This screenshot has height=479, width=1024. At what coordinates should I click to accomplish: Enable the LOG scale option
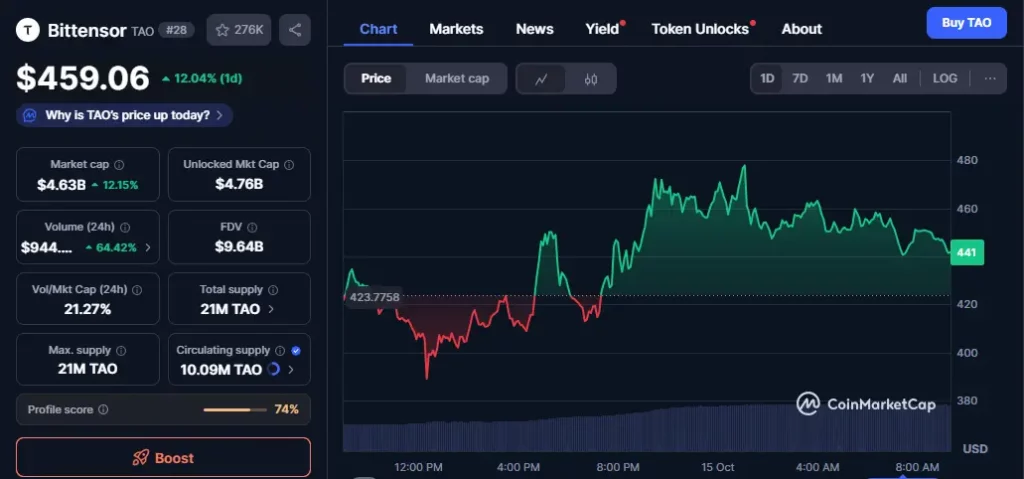[944, 78]
